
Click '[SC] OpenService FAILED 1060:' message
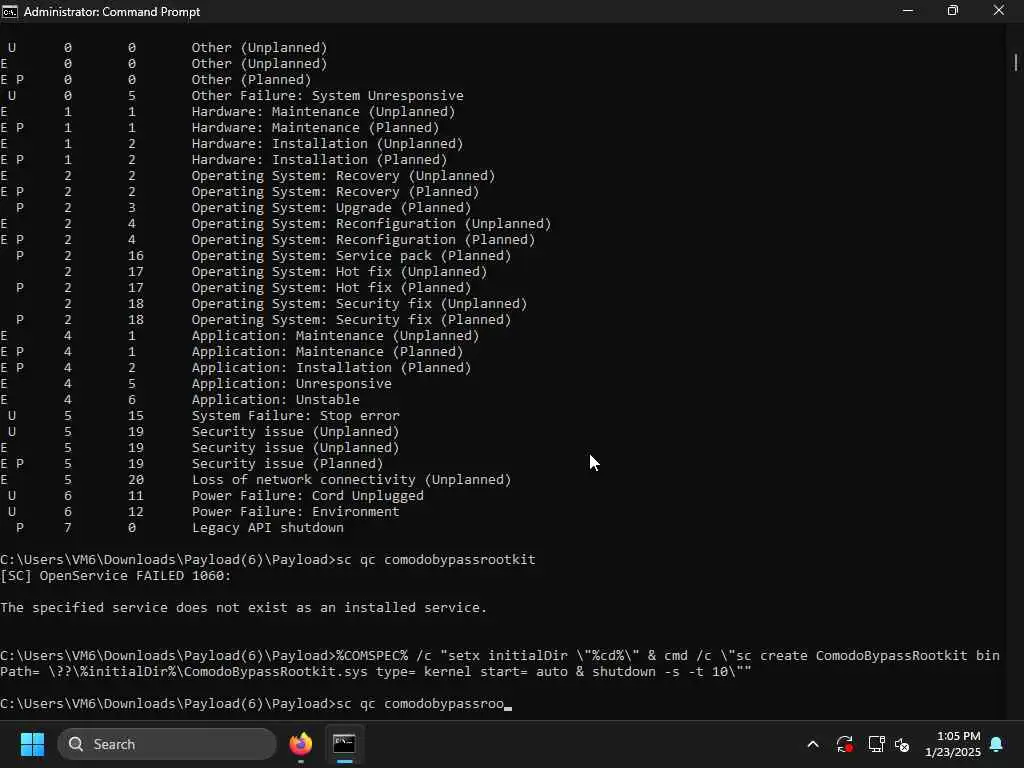(x=116, y=575)
